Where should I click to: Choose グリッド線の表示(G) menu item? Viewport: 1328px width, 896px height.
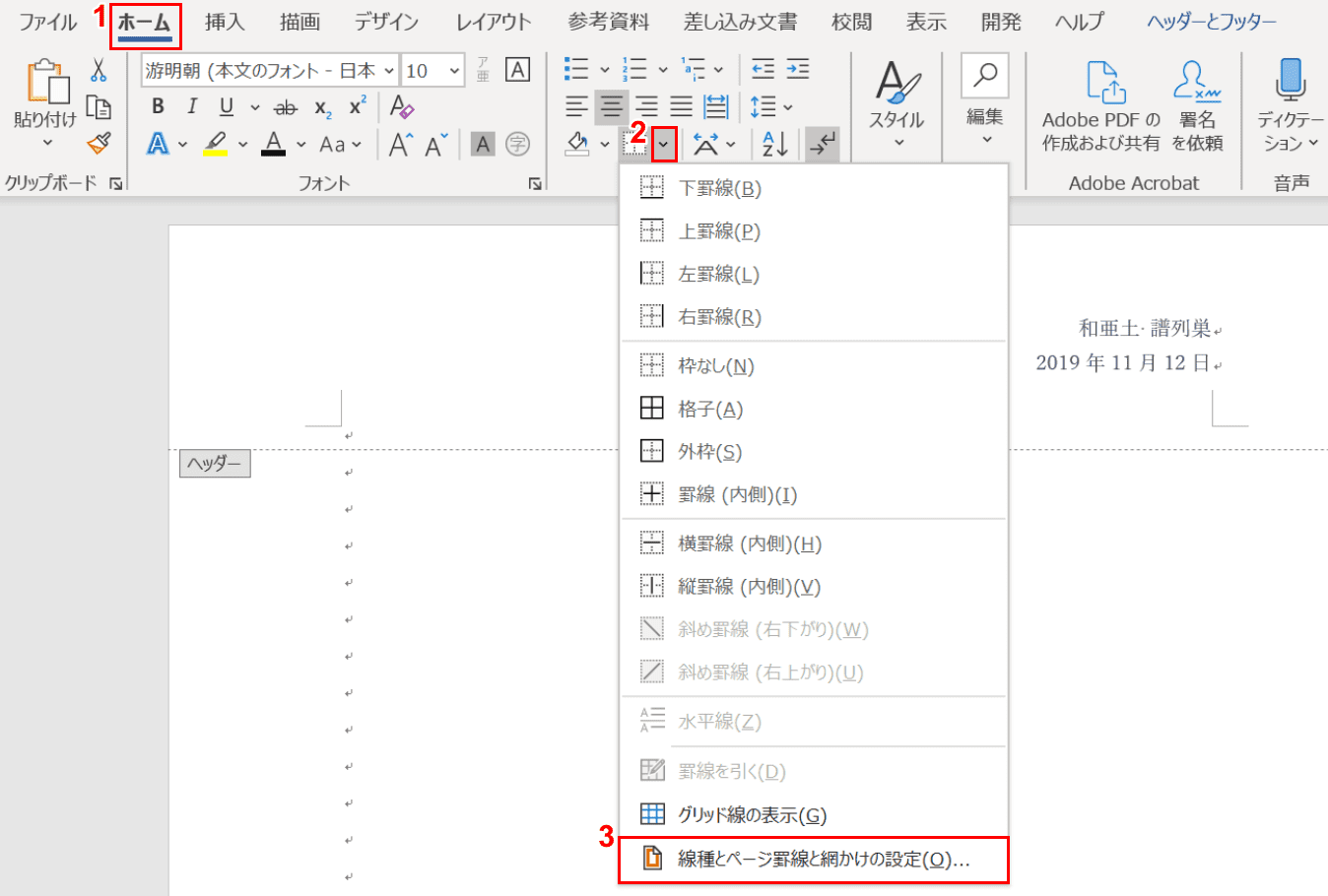pyautogui.click(x=814, y=815)
